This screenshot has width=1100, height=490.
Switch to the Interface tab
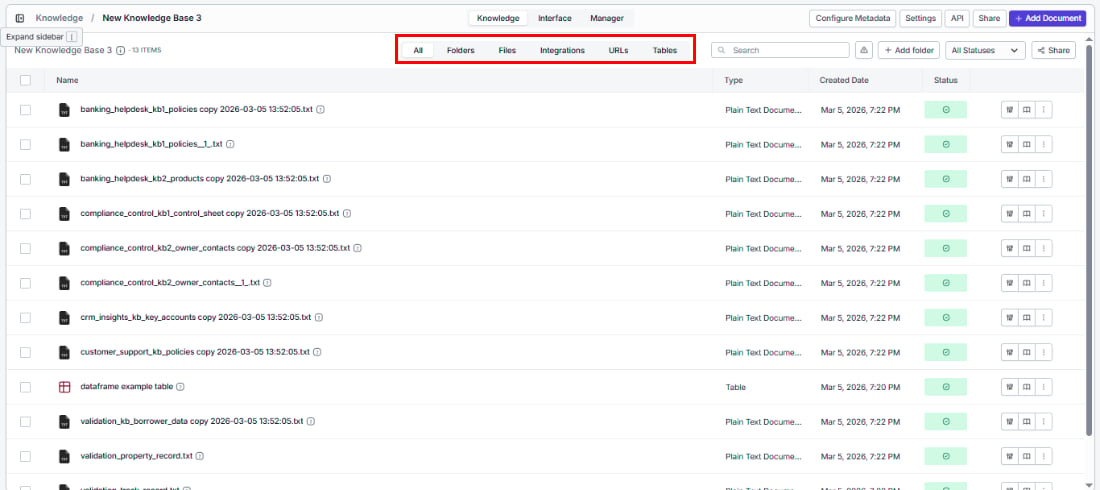(554, 18)
